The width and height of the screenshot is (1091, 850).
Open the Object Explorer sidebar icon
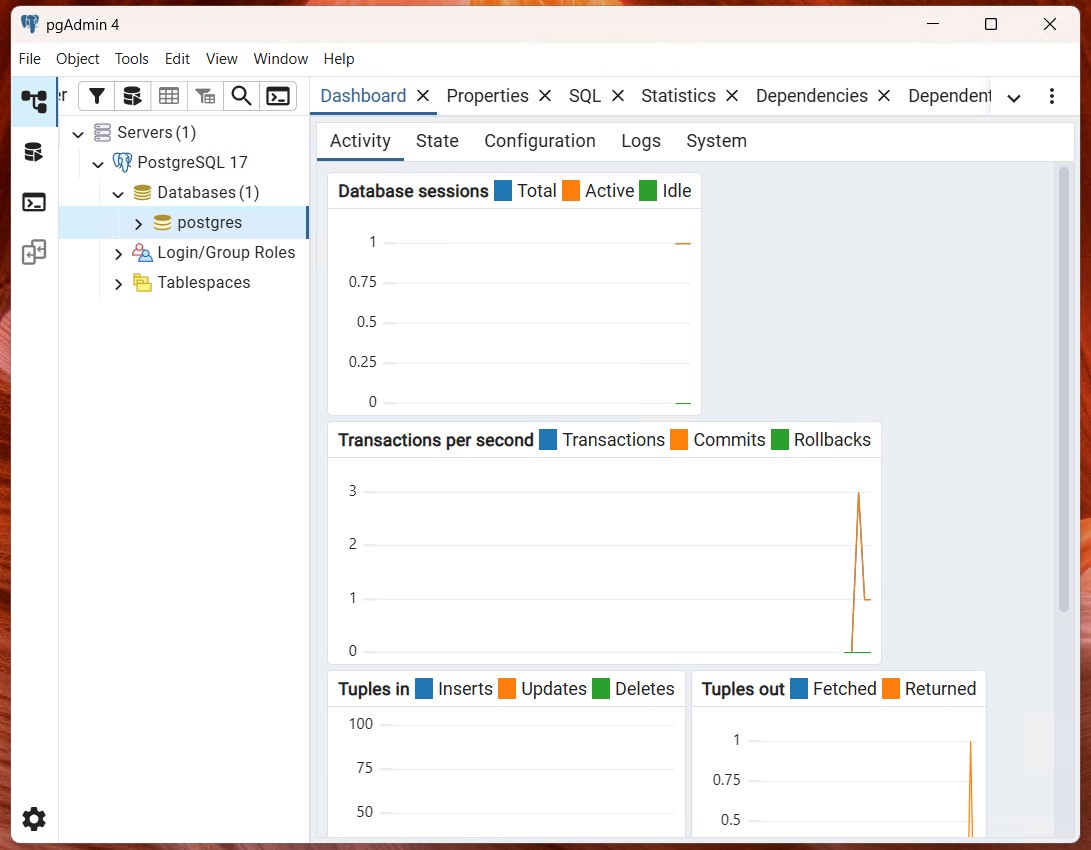33,102
